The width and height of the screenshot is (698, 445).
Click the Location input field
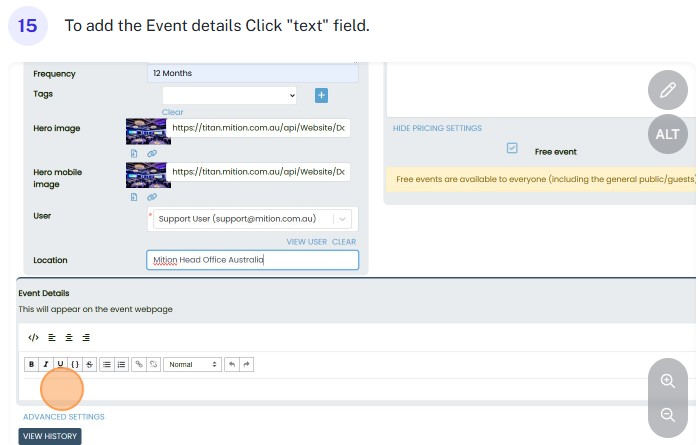(x=252, y=260)
